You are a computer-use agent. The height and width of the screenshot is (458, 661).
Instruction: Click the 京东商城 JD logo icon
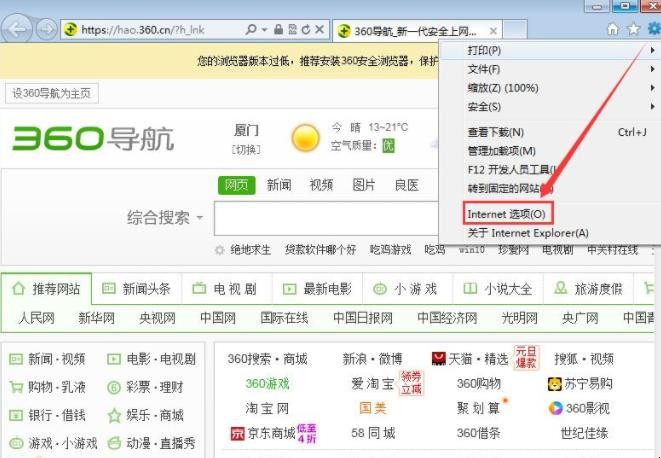click(x=237, y=434)
